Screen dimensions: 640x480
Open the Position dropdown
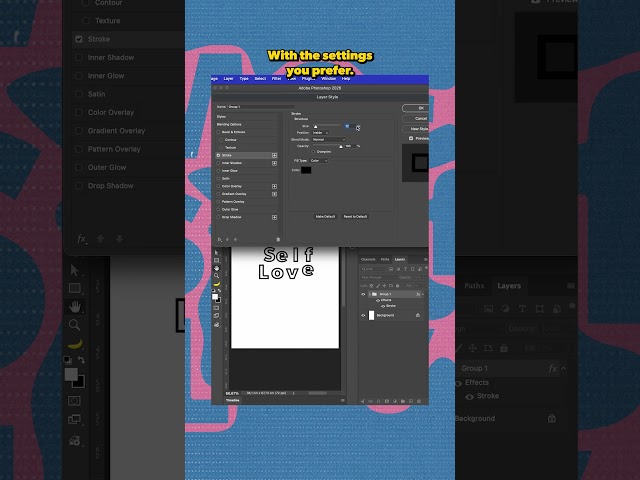320,133
